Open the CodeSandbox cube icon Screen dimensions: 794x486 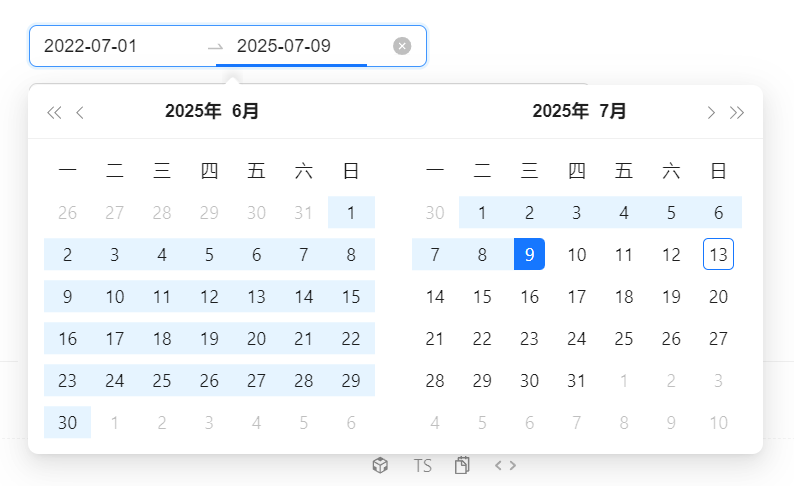(x=380, y=465)
